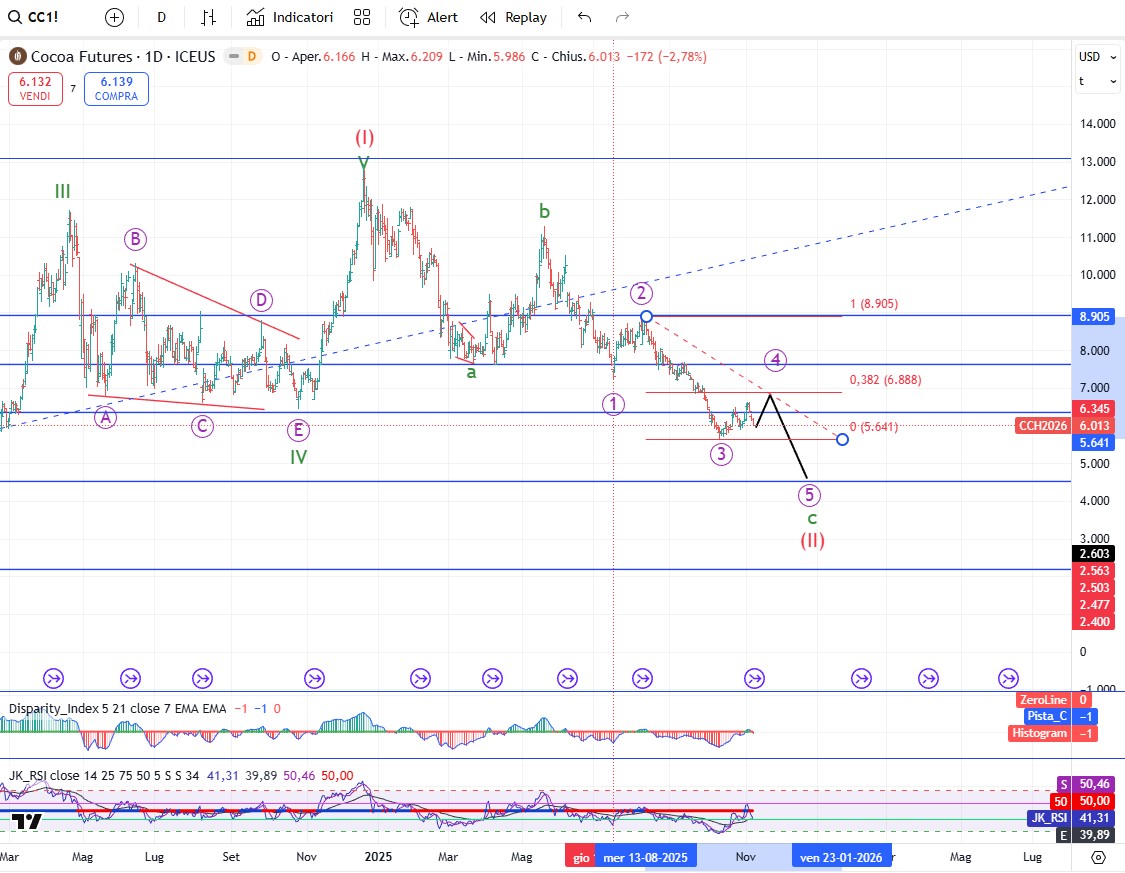The image size is (1125, 873).
Task: Click the CCH2026 contract price label
Action: (x=1041, y=425)
